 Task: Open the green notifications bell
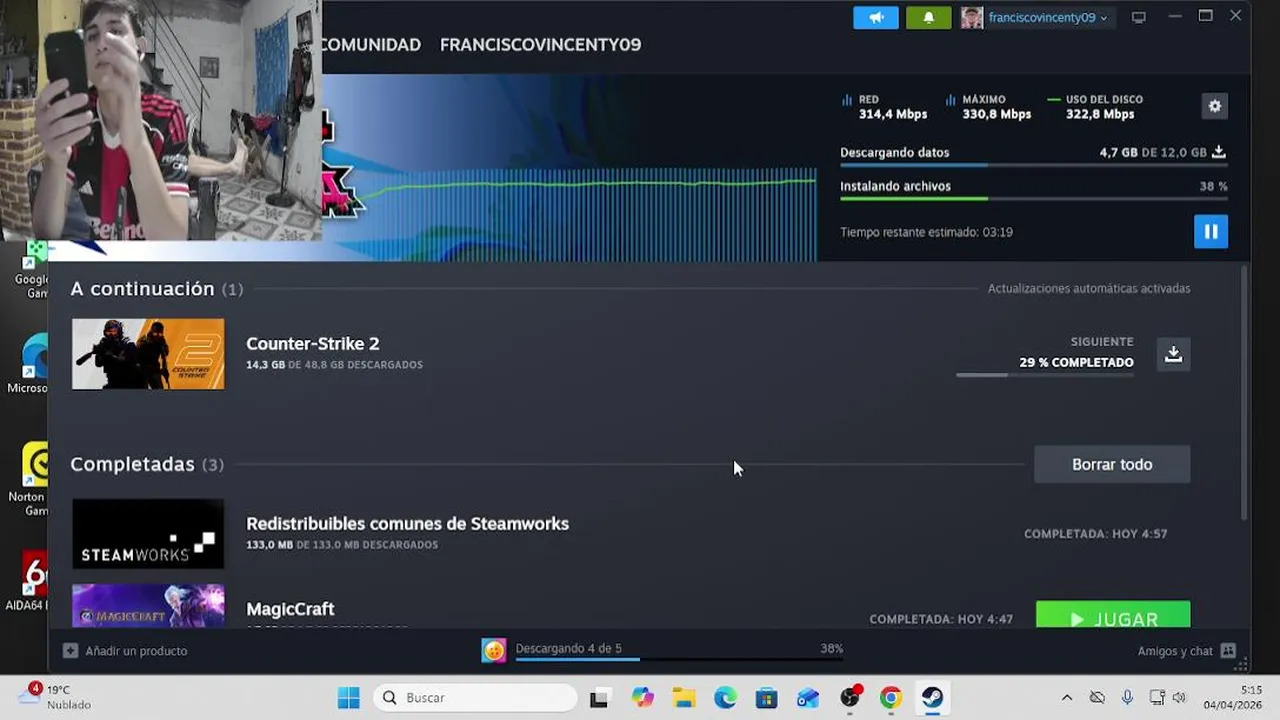pyautogui.click(x=928, y=17)
